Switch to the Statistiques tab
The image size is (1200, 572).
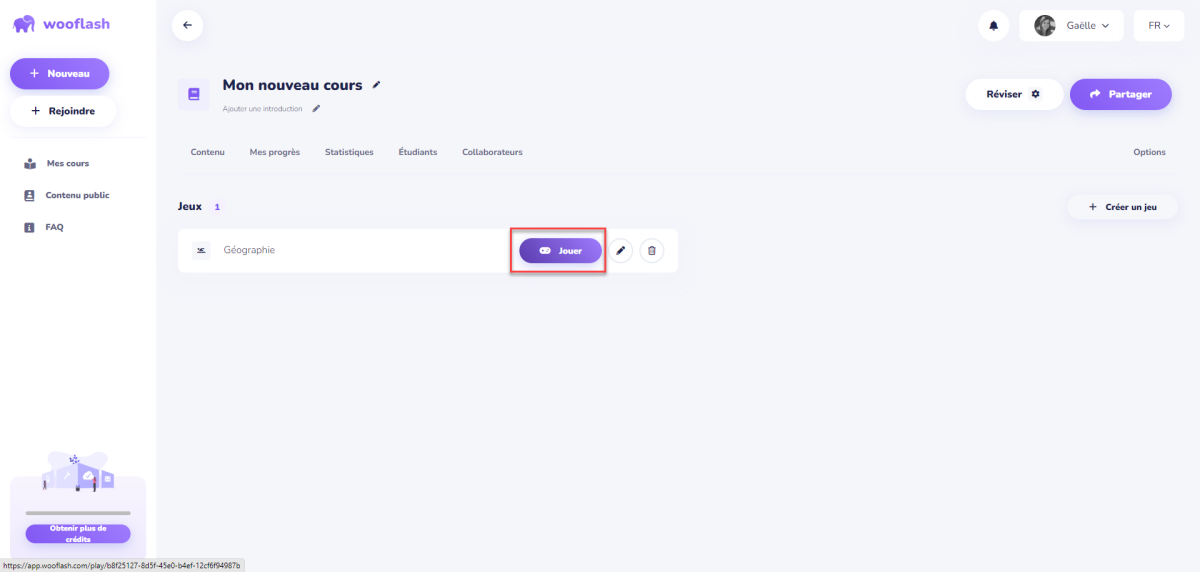pos(349,152)
